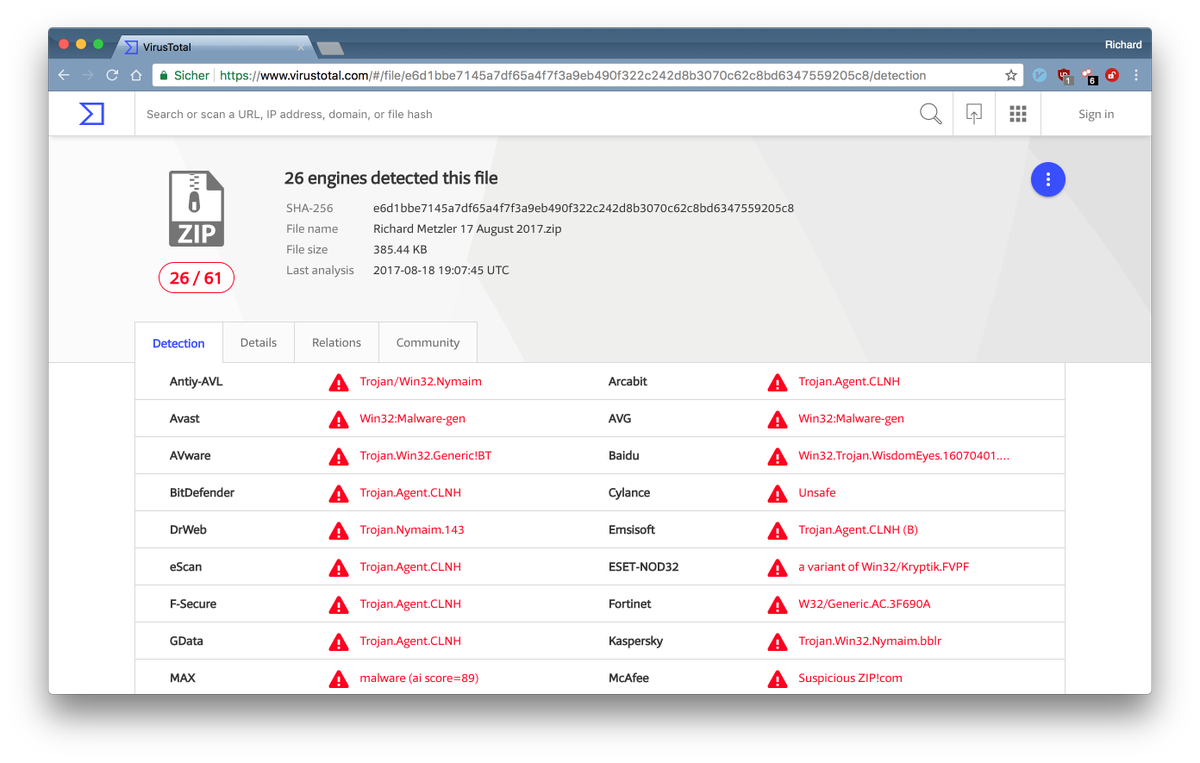Open the VirusTotal logo home link

point(92,114)
